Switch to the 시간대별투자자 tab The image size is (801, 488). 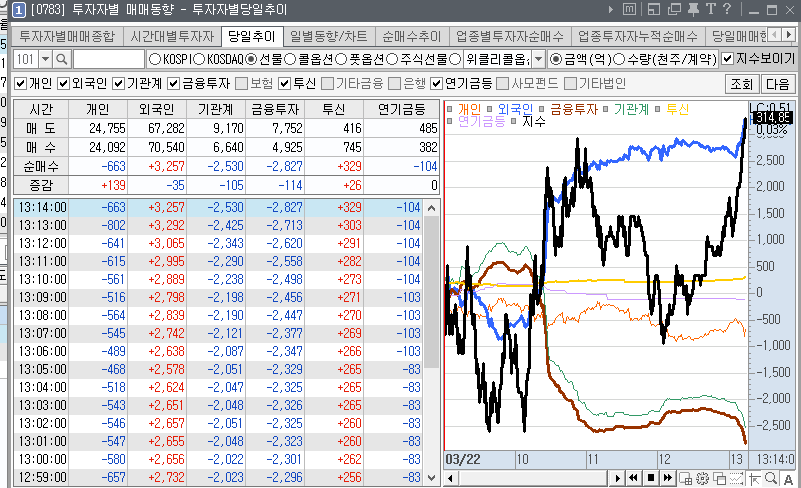(x=172, y=36)
